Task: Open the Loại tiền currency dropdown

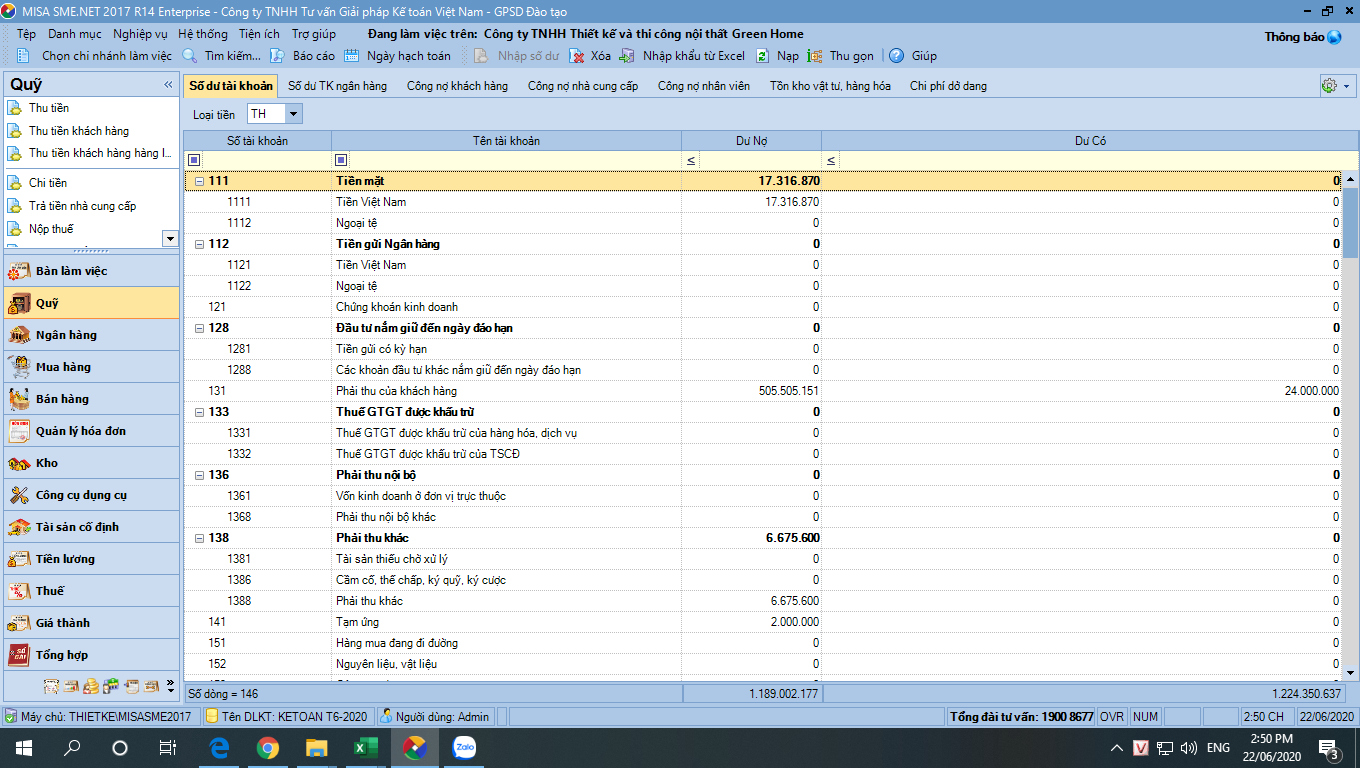Action: [294, 114]
